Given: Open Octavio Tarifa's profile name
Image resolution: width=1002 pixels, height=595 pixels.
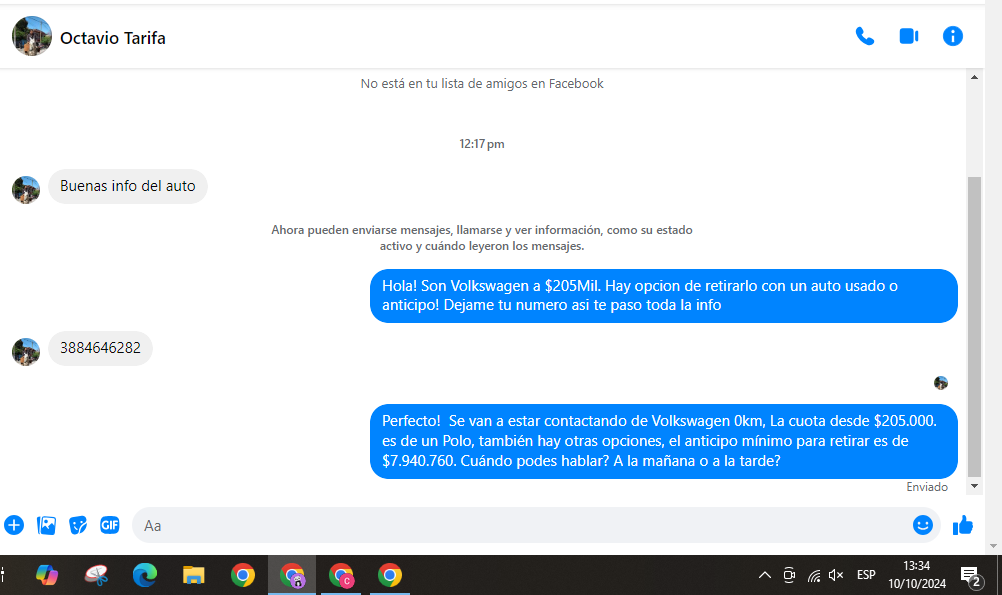Looking at the screenshot, I should [113, 38].
